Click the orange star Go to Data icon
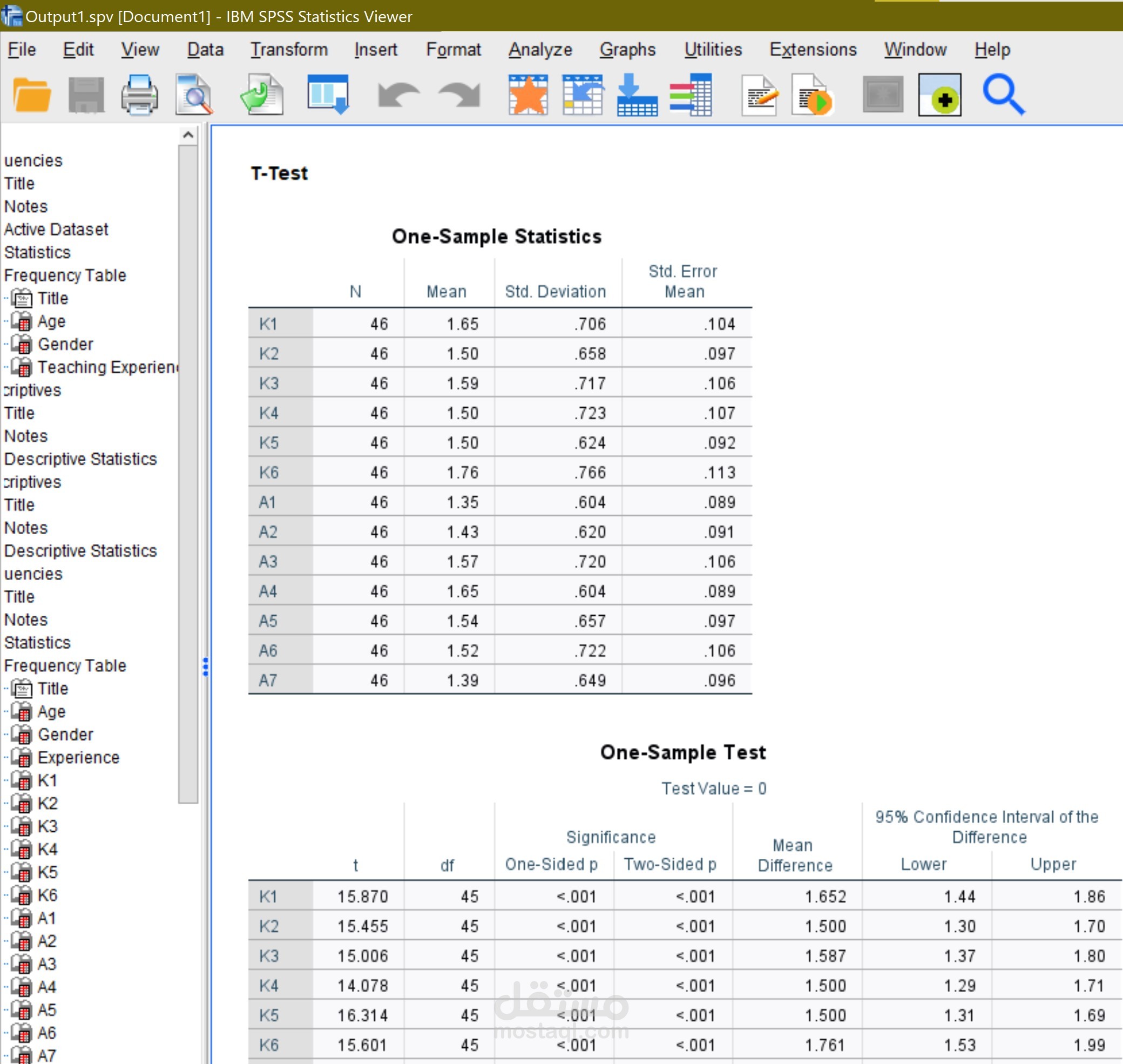This screenshot has width=1123, height=1064. (528, 95)
